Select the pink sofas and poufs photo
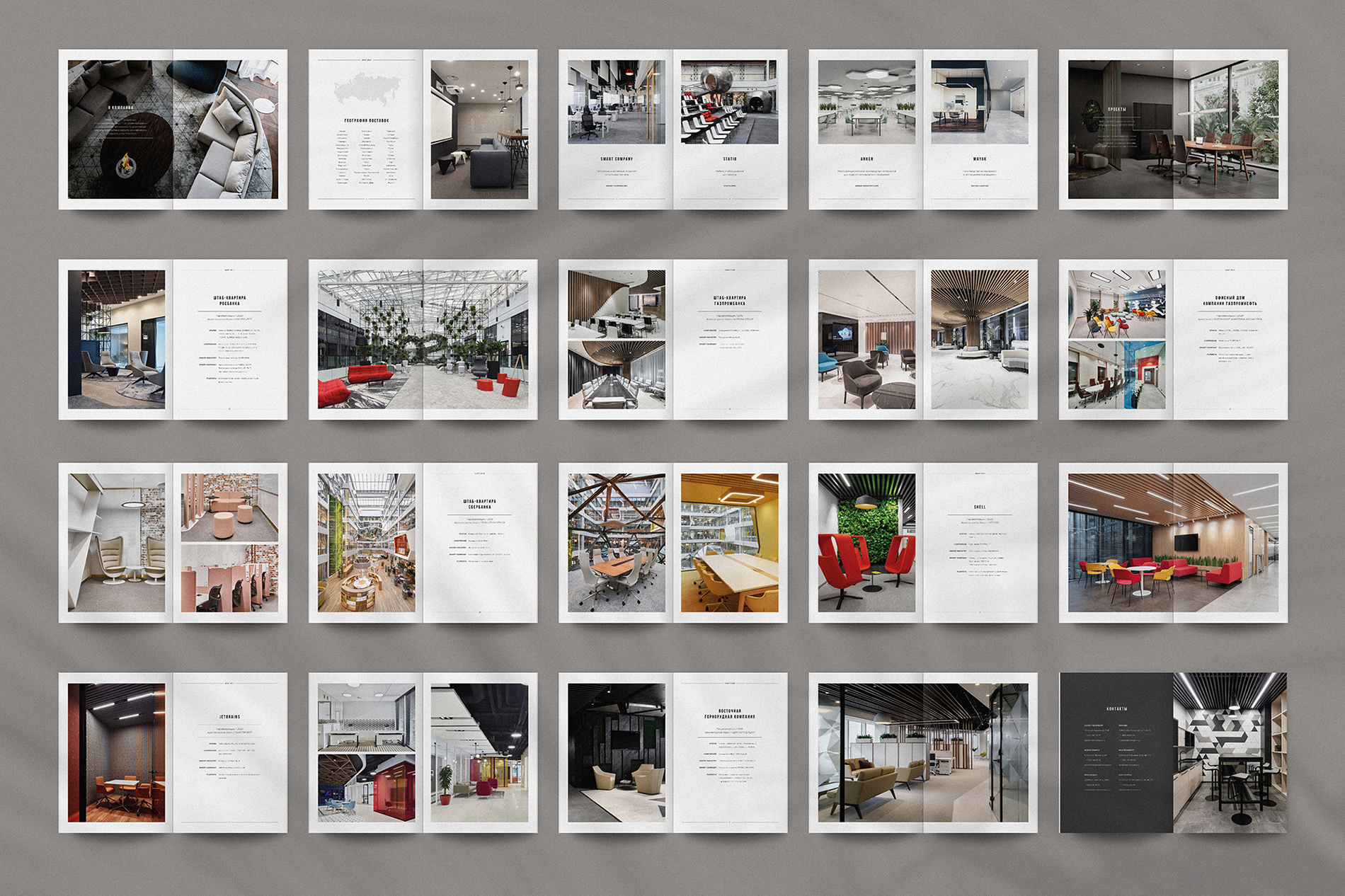Viewport: 1345px width, 896px height. [229, 508]
